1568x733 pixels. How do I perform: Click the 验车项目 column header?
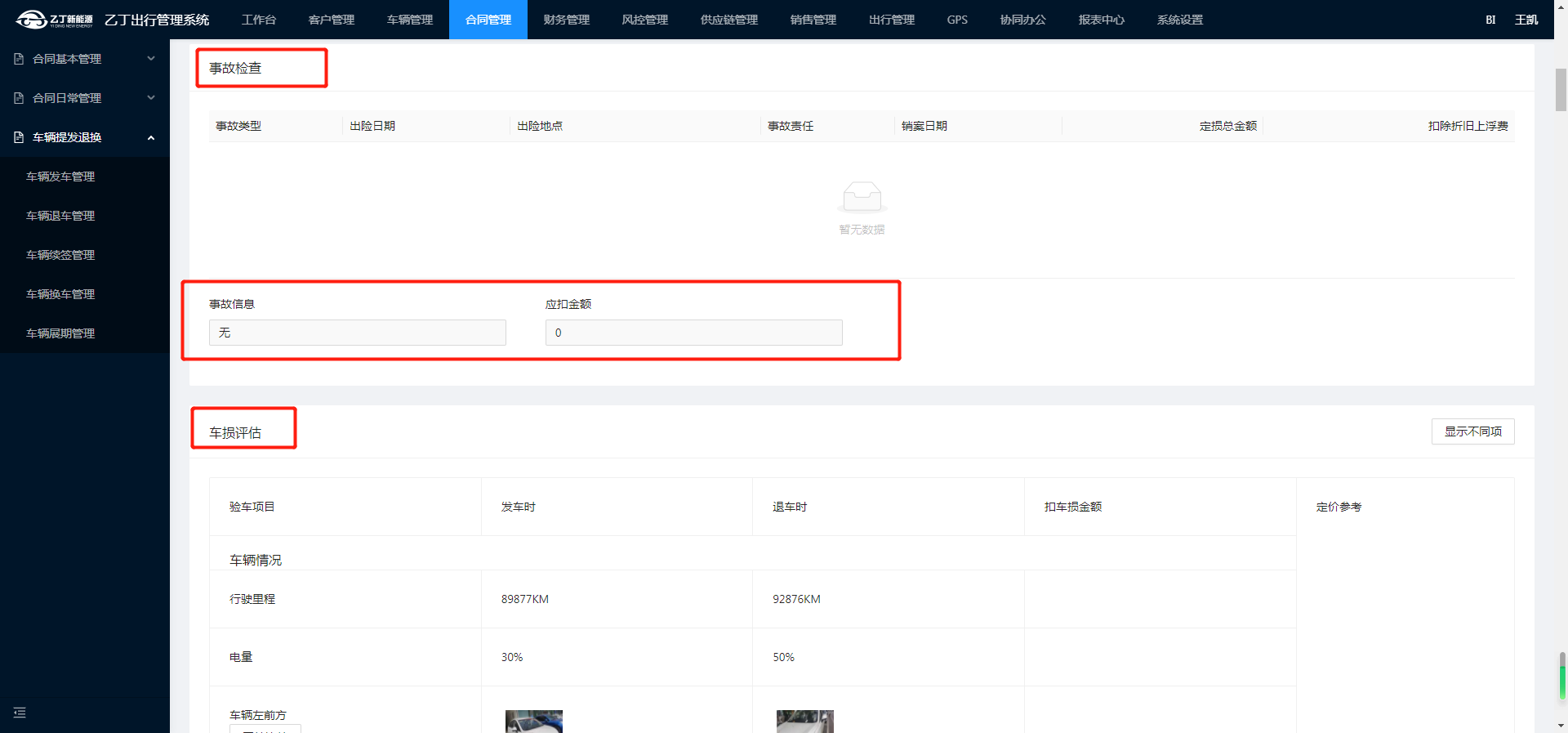pyautogui.click(x=252, y=507)
